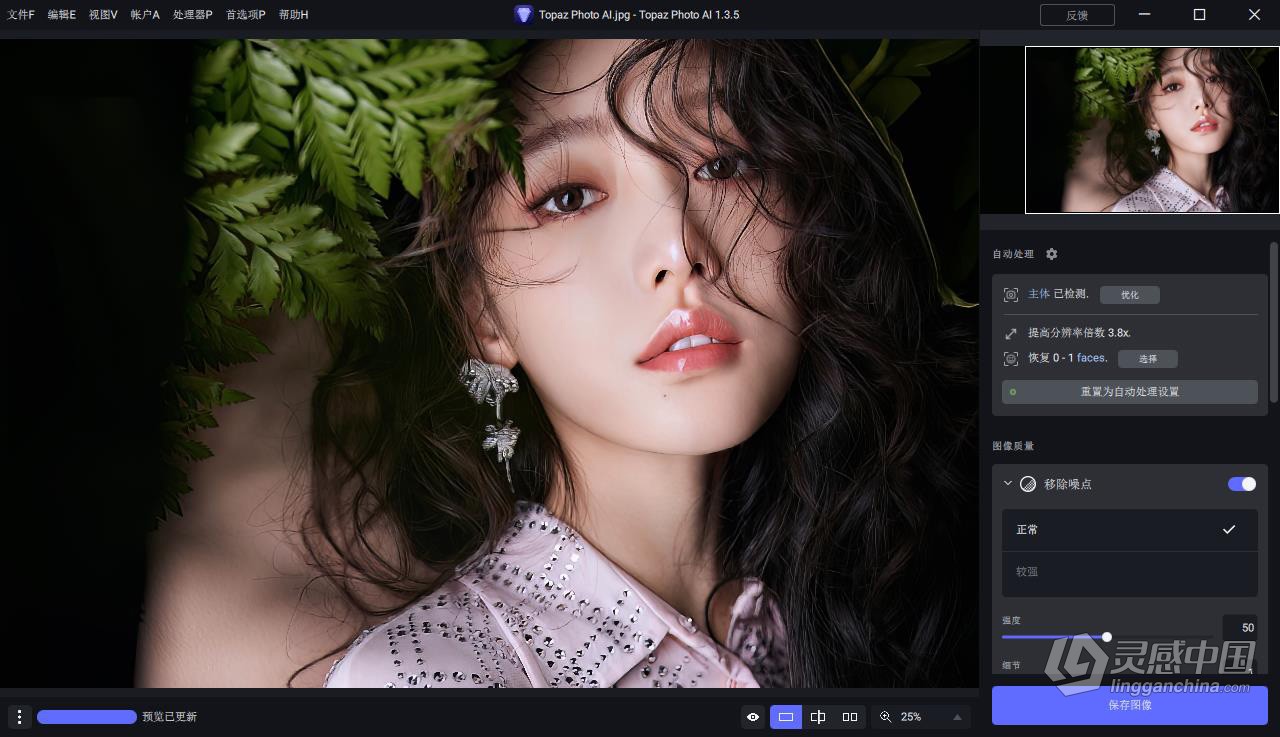Open the three-dot options menu
1280x737 pixels.
pyautogui.click(x=19, y=717)
